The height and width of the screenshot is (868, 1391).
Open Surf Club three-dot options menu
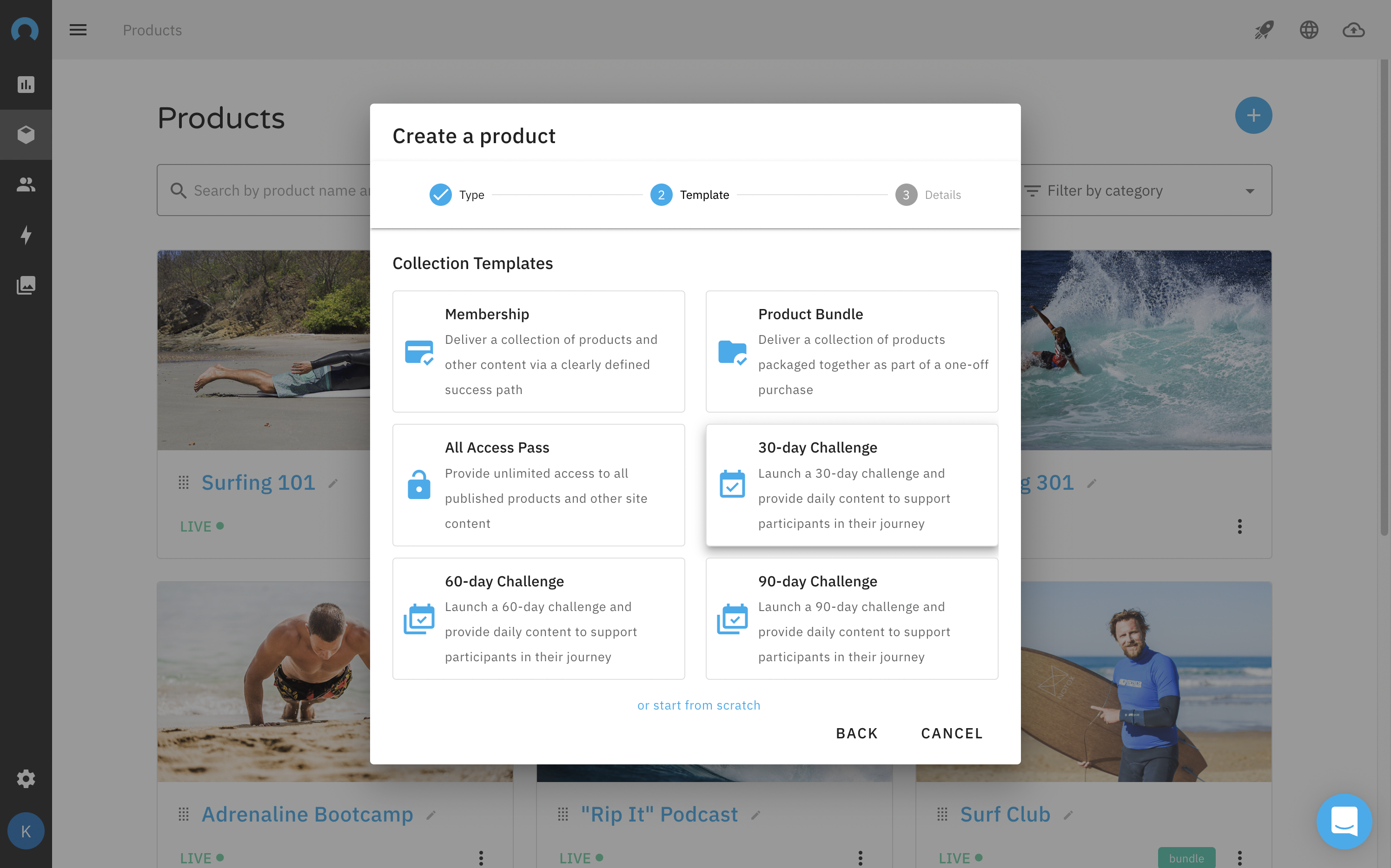tap(1239, 858)
